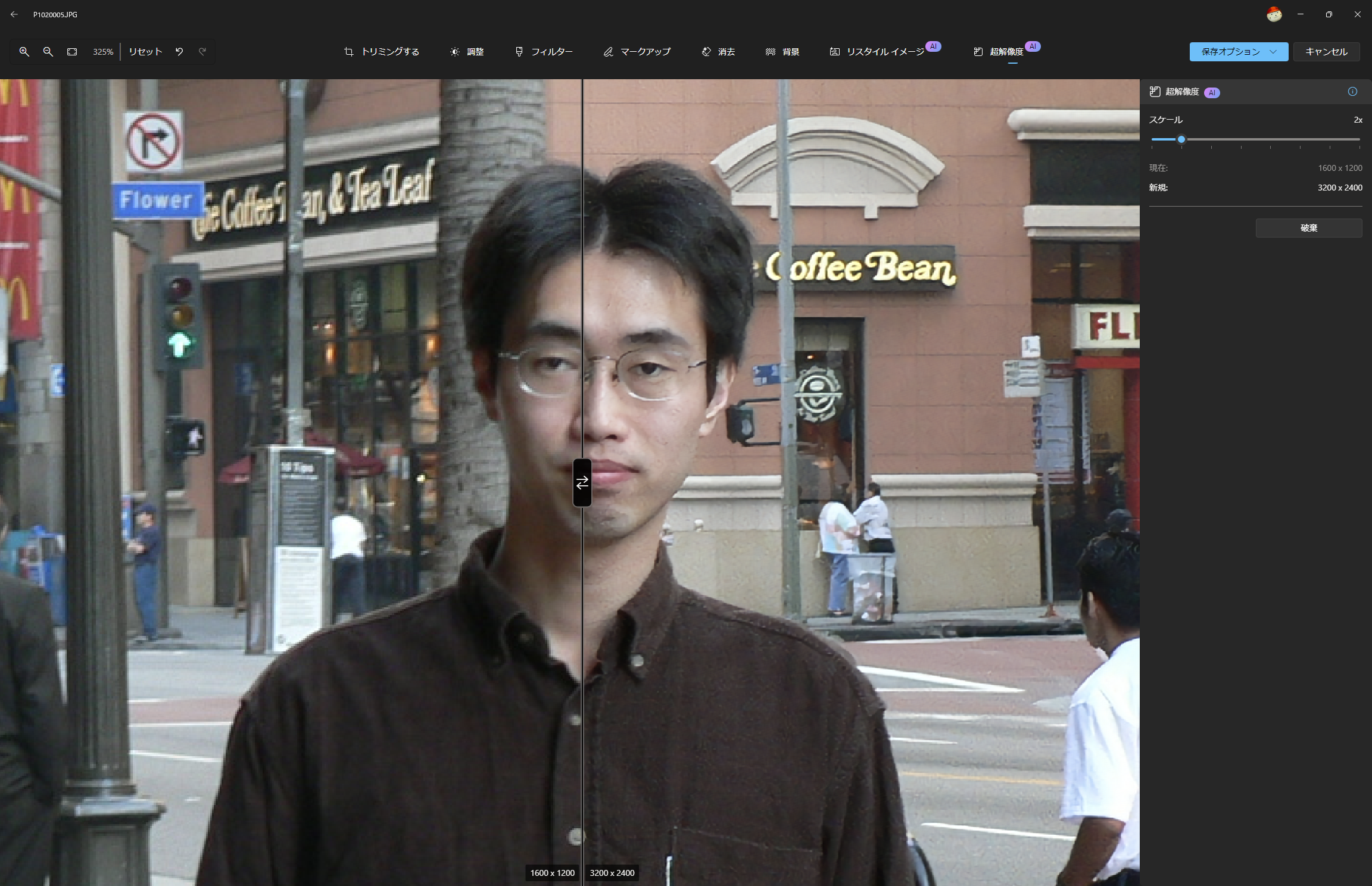Click the zoom out magnifier icon
Screen dimensions: 1372x886
(48, 52)
